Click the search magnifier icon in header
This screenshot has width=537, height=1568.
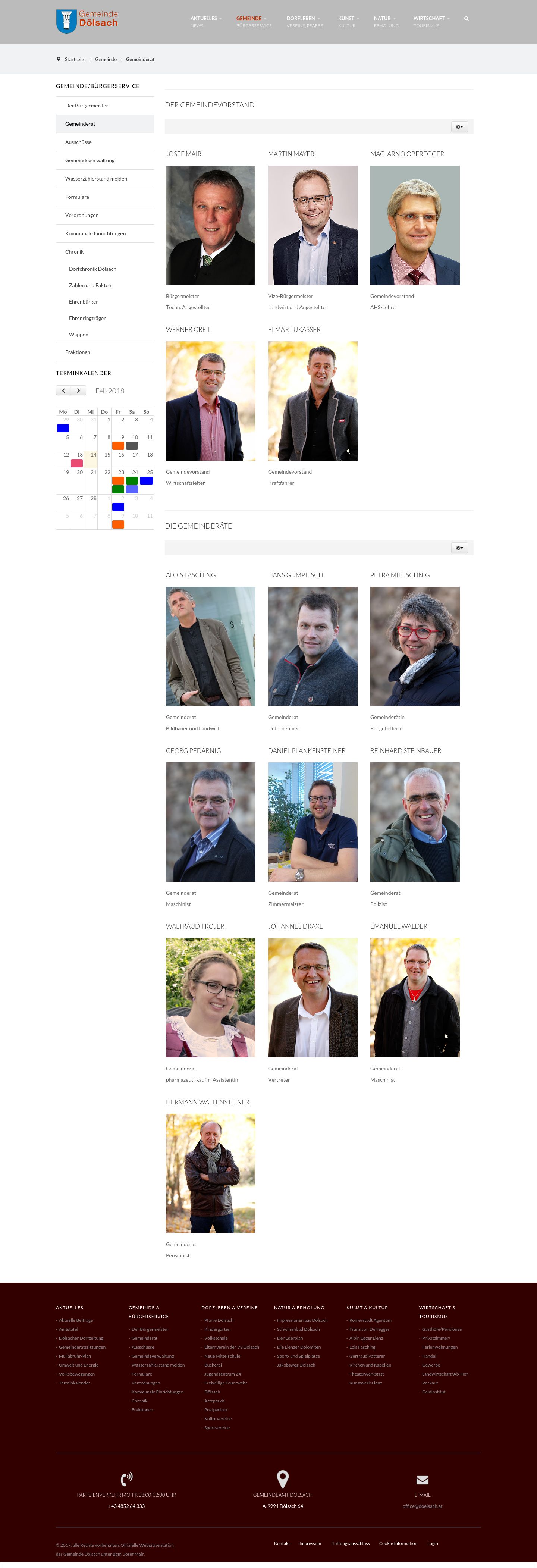point(467,19)
